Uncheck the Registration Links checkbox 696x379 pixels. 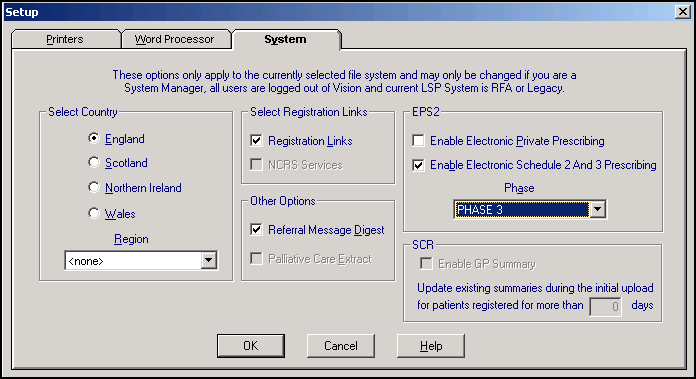pos(256,141)
